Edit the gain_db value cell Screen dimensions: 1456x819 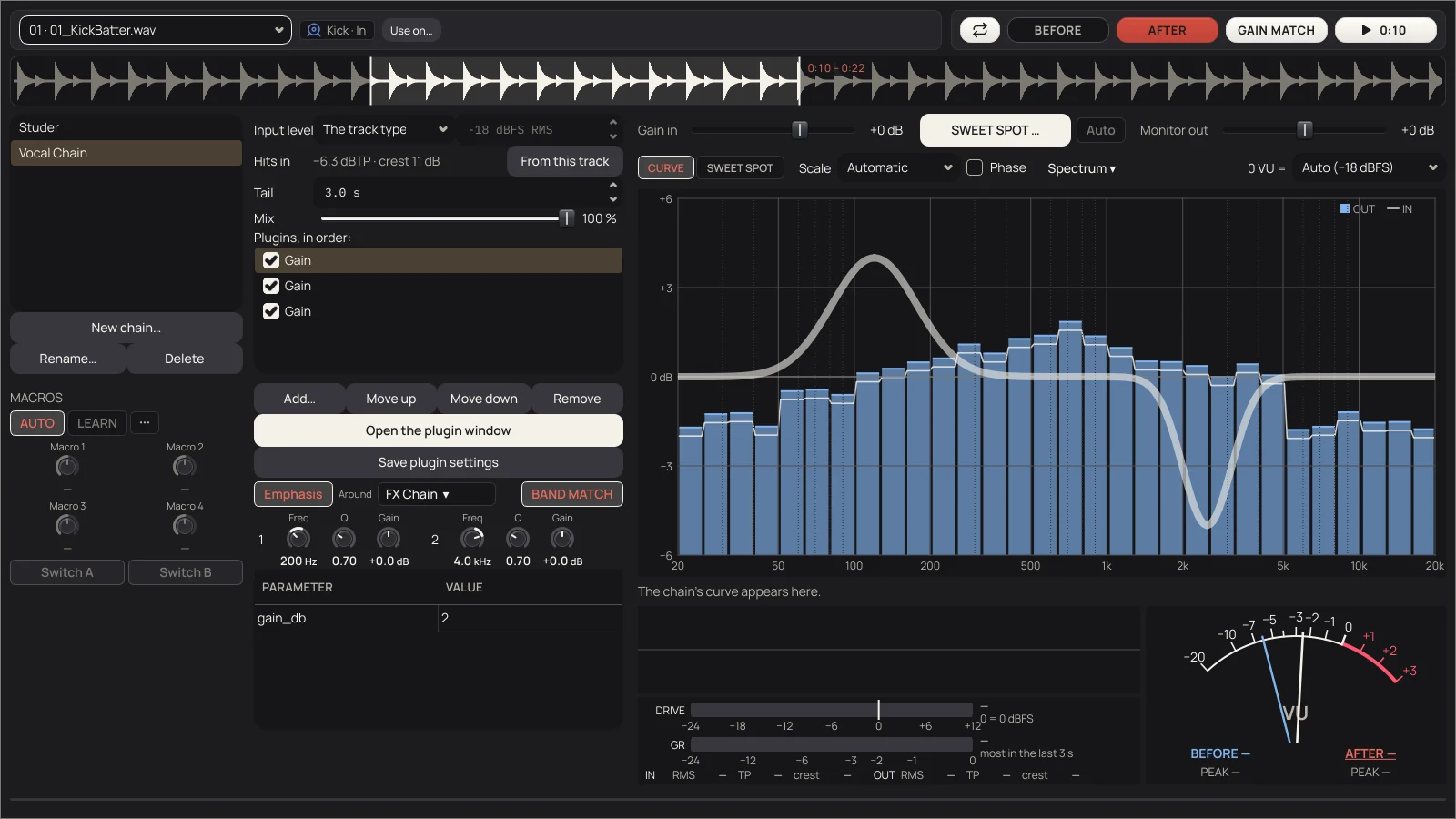(x=530, y=618)
